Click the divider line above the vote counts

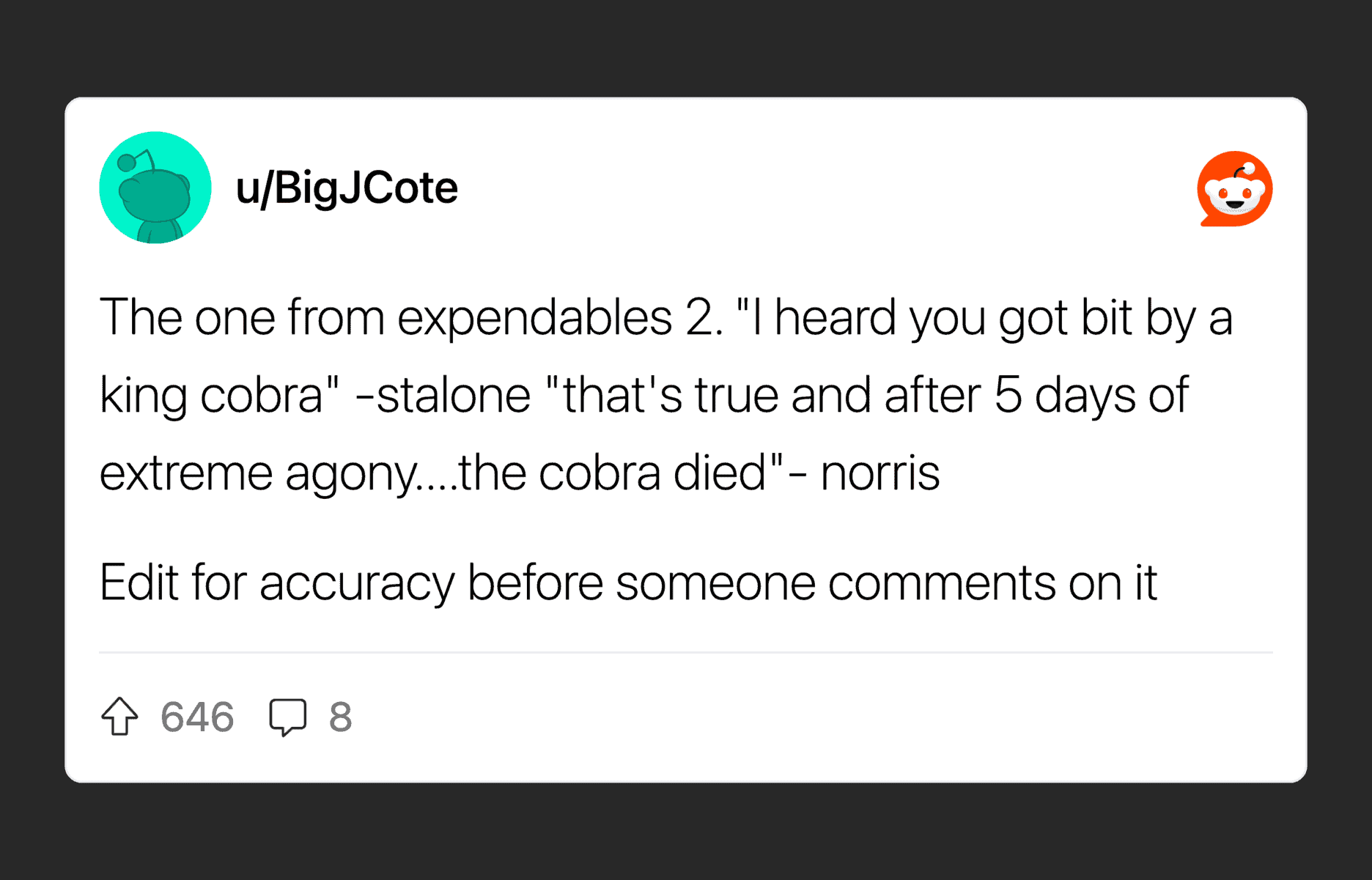(x=686, y=651)
